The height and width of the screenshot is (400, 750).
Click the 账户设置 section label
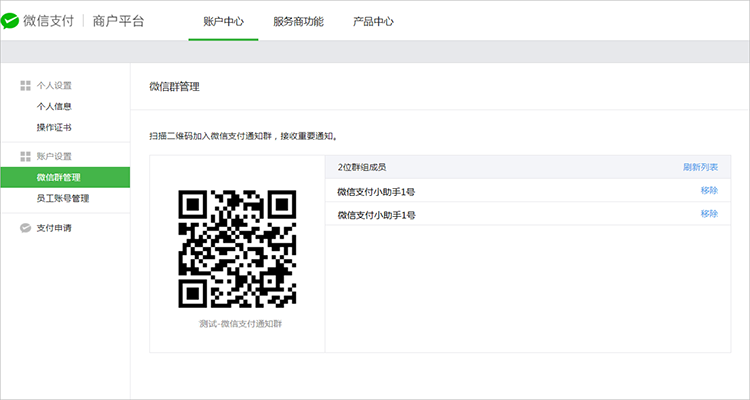(x=54, y=156)
